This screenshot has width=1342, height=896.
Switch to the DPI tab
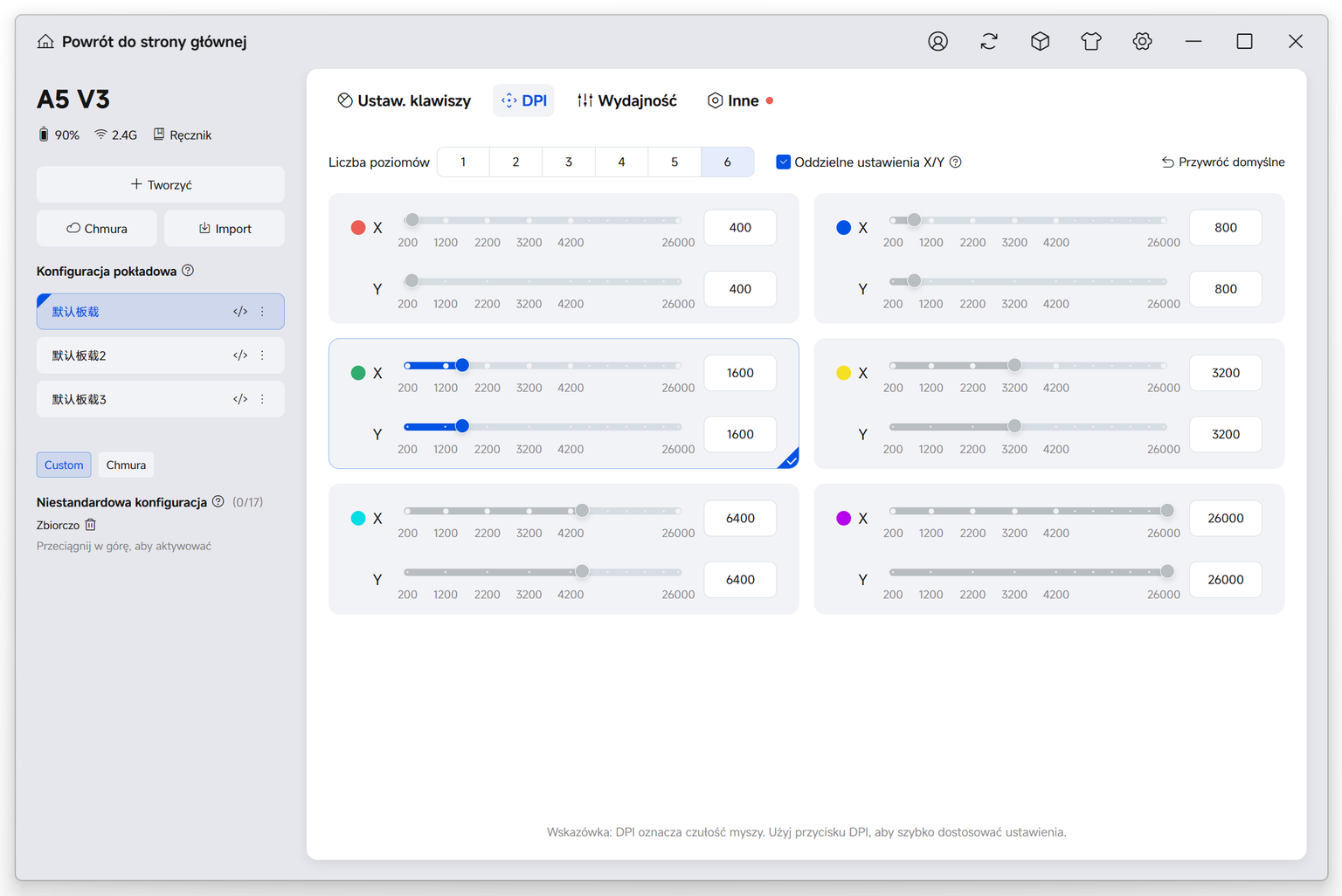[x=523, y=100]
